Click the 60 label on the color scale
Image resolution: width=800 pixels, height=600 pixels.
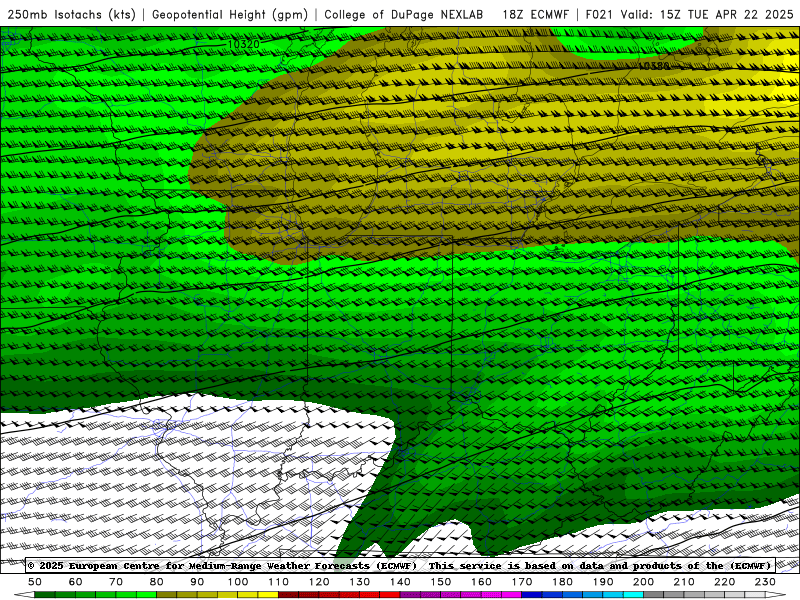(76, 582)
